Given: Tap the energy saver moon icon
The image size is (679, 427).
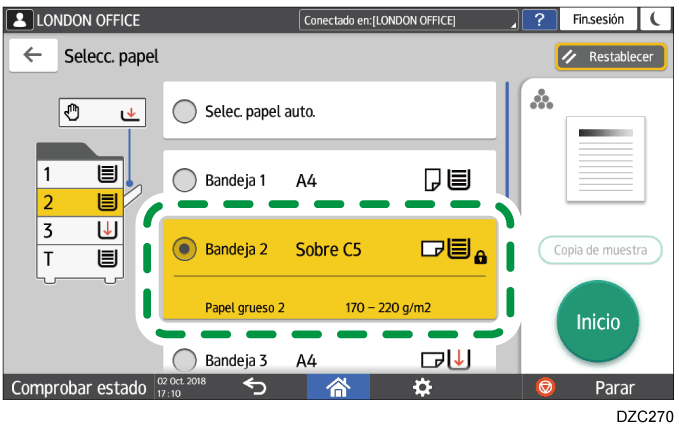Looking at the screenshot, I should [655, 20].
